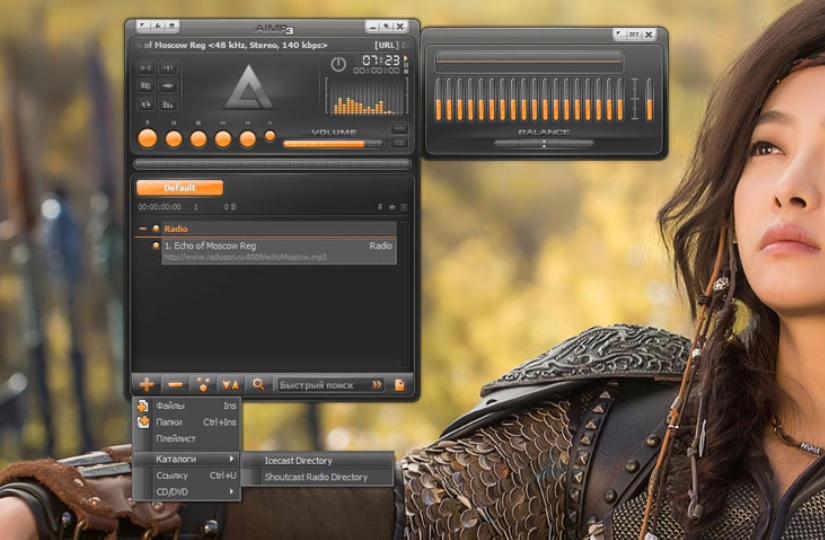Click the magnifier search icon

pyautogui.click(x=258, y=384)
